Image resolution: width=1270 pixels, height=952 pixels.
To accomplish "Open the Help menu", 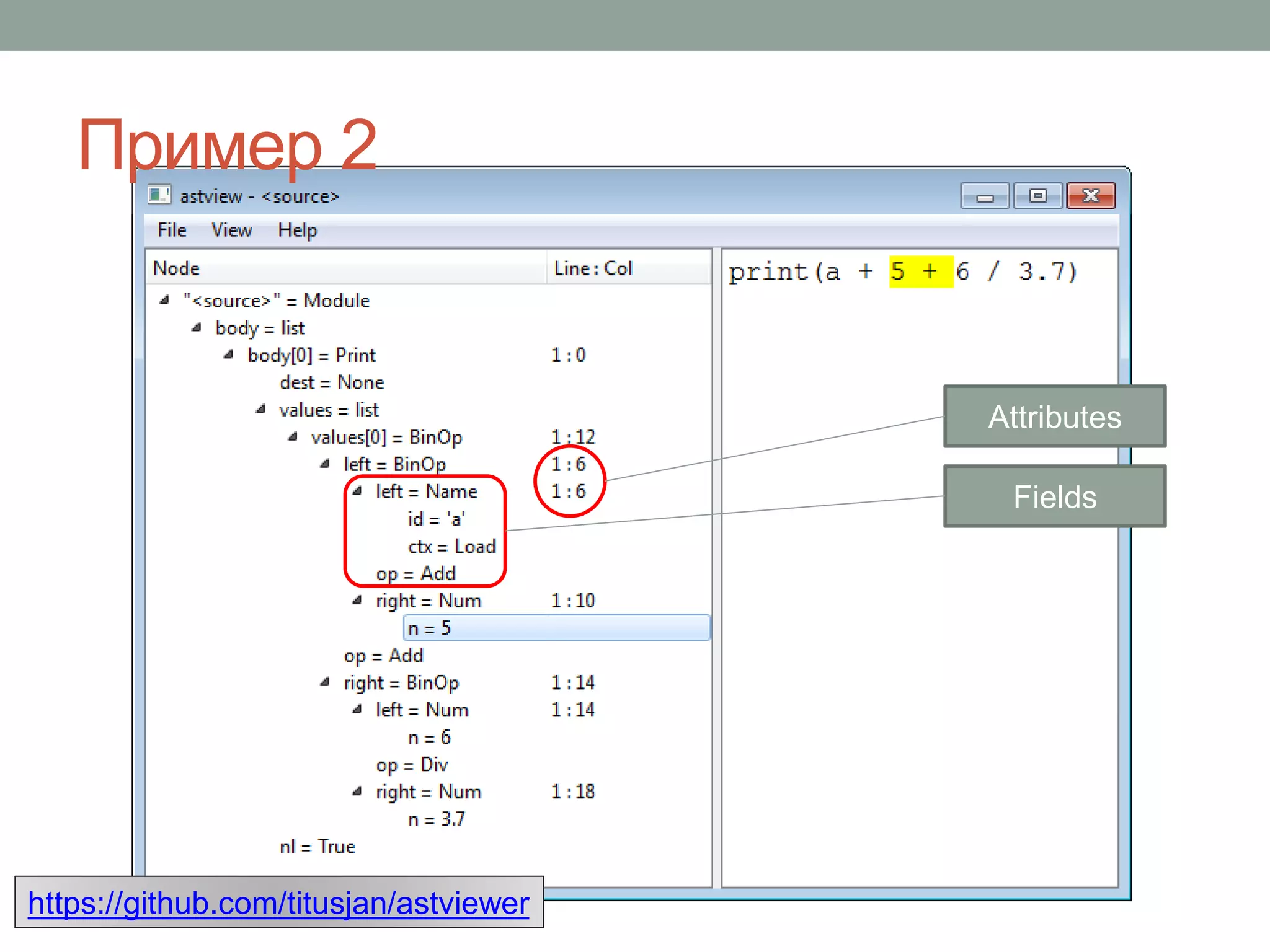I will click(297, 230).
